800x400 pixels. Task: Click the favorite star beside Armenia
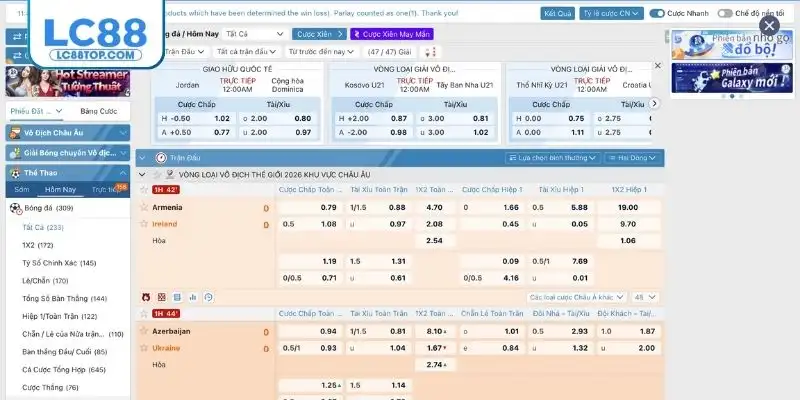coord(144,207)
